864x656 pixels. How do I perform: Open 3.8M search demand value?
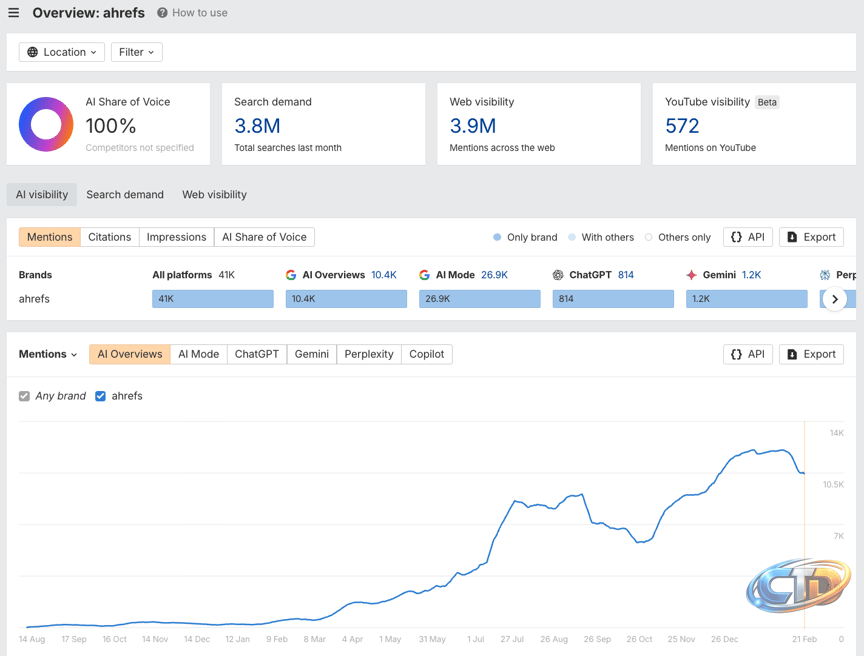point(257,126)
